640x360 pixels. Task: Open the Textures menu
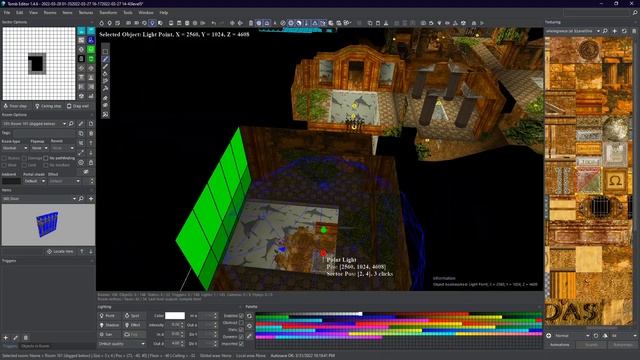(x=86, y=13)
